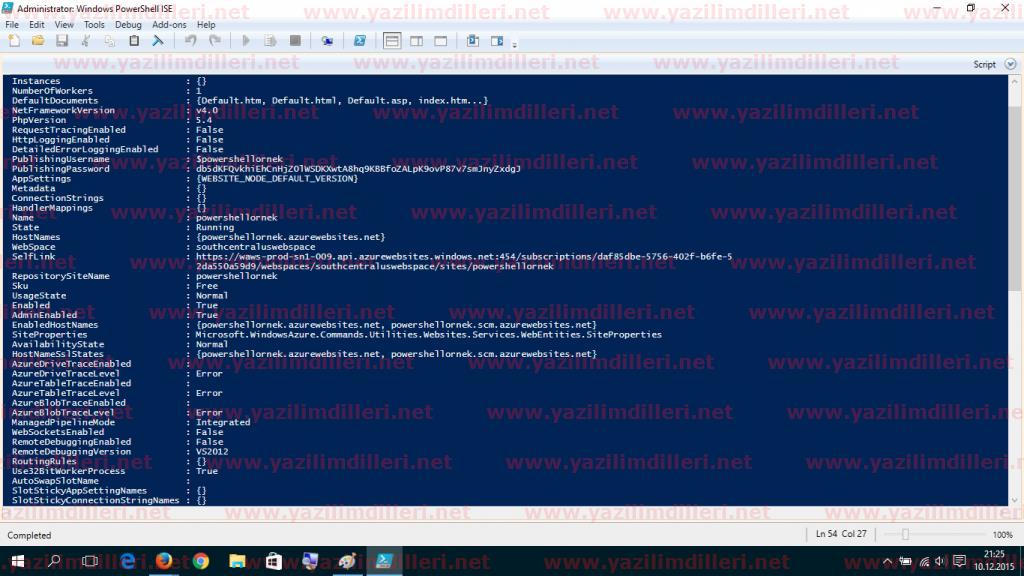Open the View menu
Viewport: 1024px width, 576px height.
click(64, 25)
